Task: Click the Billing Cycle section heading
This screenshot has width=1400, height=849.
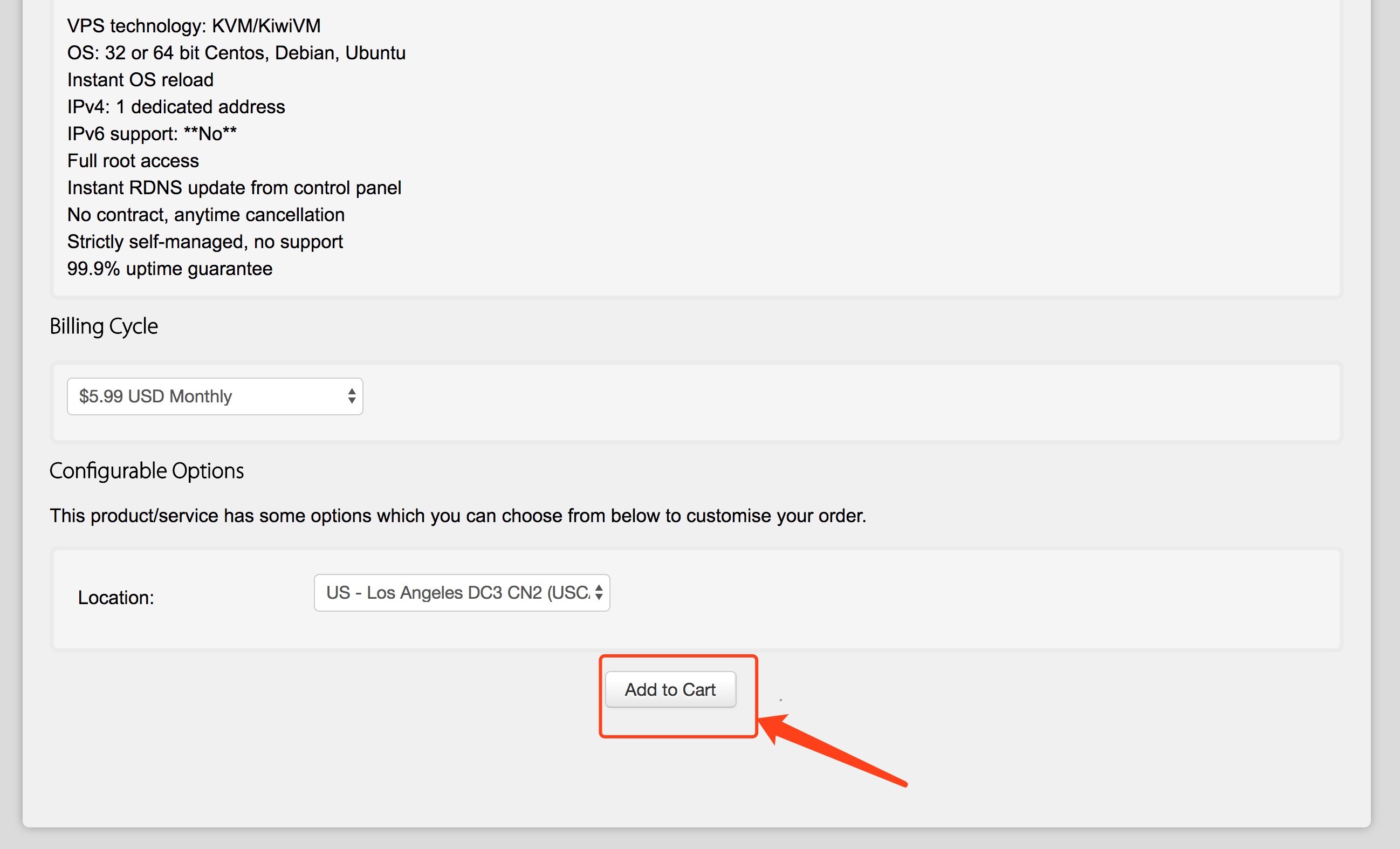Action: tap(104, 326)
